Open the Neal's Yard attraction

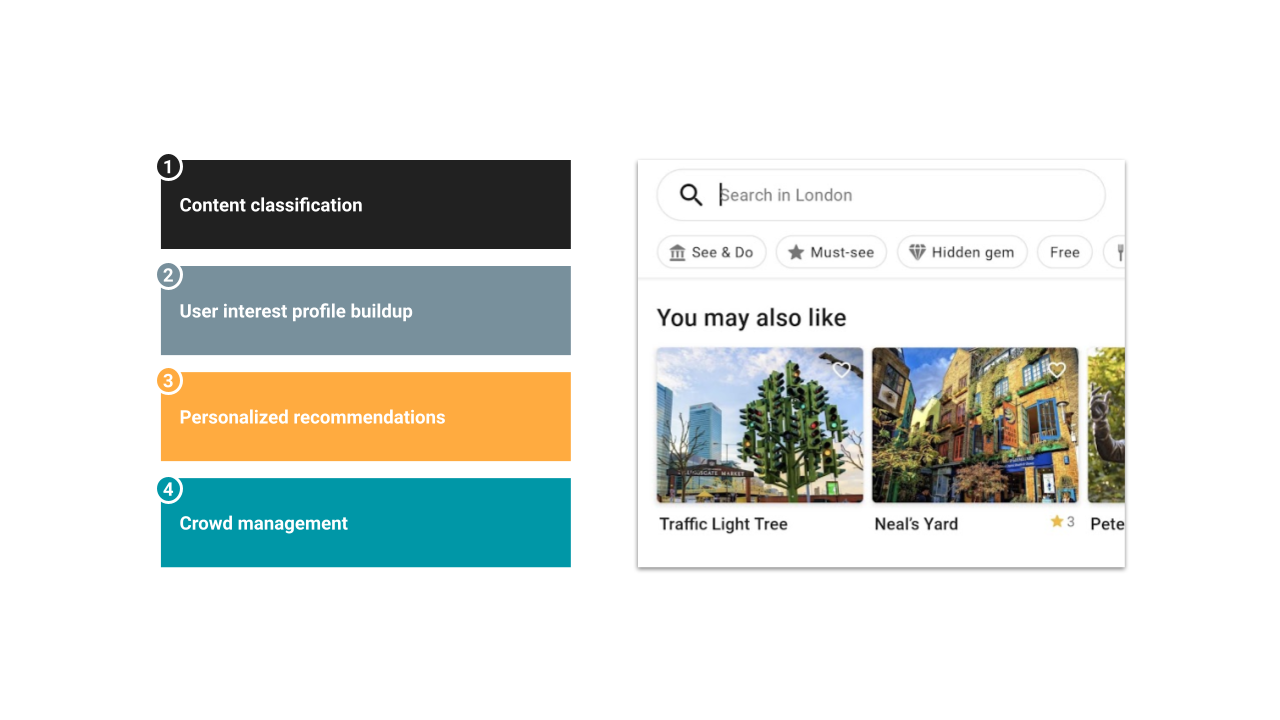tap(975, 425)
